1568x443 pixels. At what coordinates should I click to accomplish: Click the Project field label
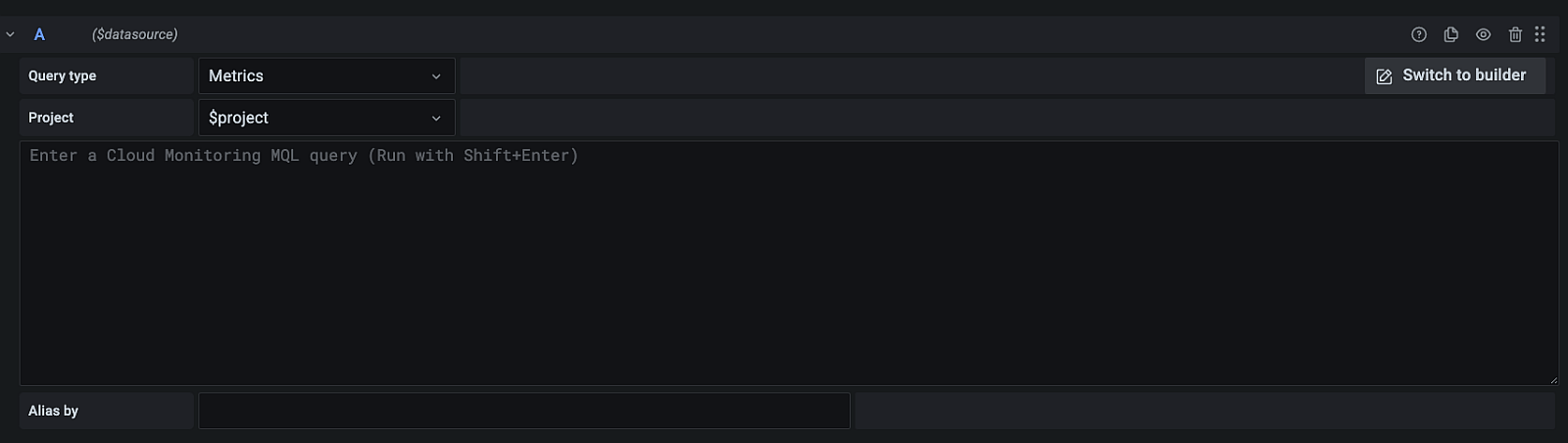[x=51, y=118]
